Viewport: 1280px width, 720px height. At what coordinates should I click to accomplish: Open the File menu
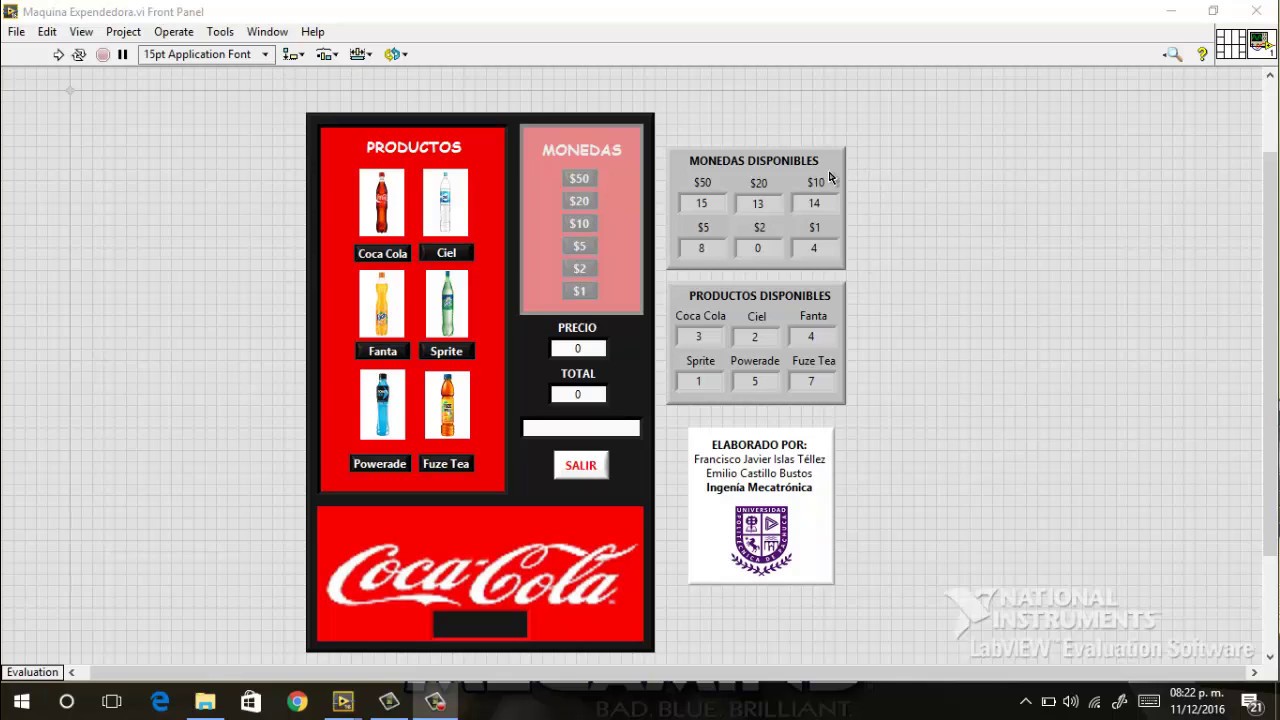(16, 32)
